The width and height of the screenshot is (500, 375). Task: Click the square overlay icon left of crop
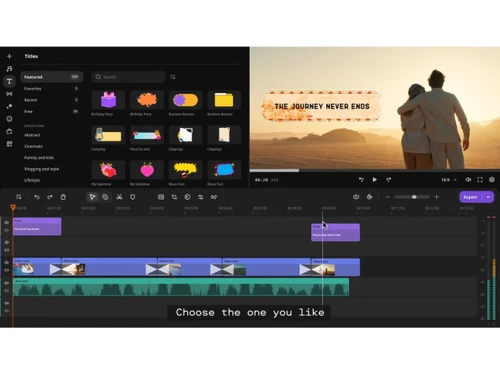(x=161, y=197)
